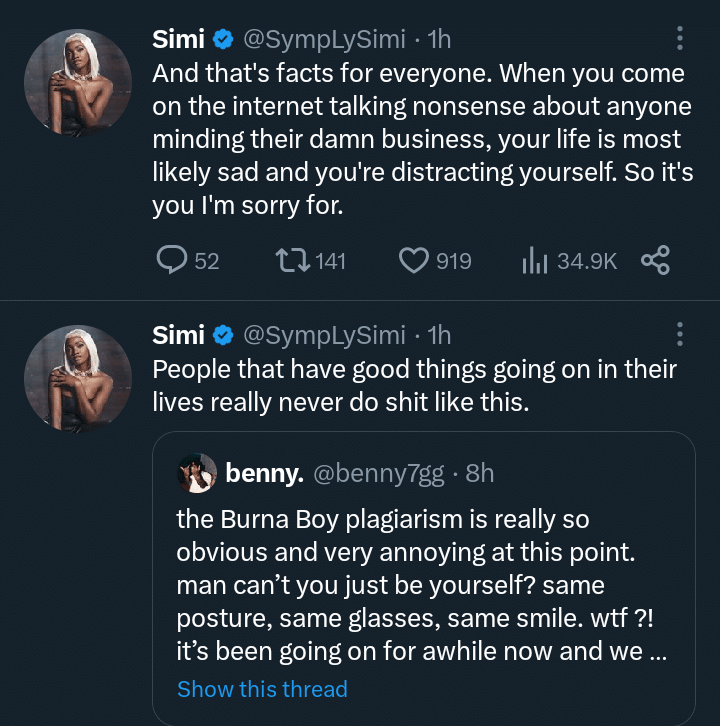The width and height of the screenshot is (720, 726).
Task: Open the Show this thread link
Action: [262, 689]
